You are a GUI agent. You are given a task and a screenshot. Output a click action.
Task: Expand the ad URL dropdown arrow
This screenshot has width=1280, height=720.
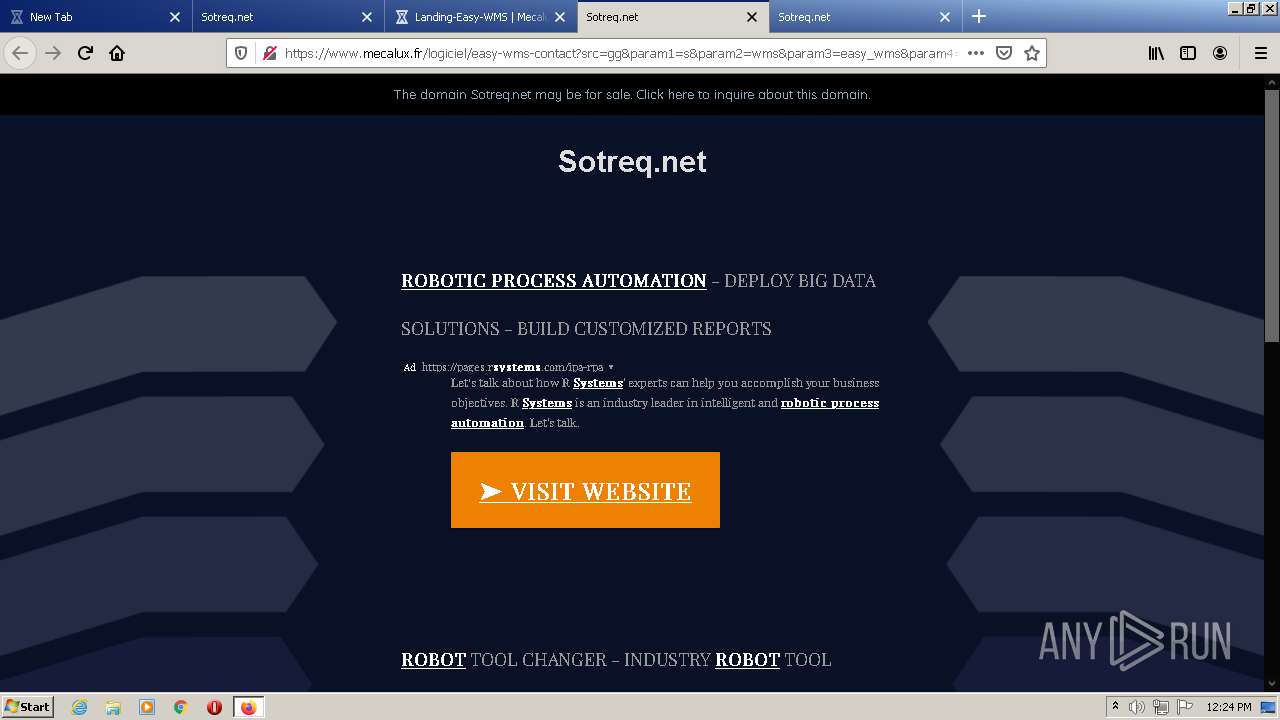(x=611, y=367)
